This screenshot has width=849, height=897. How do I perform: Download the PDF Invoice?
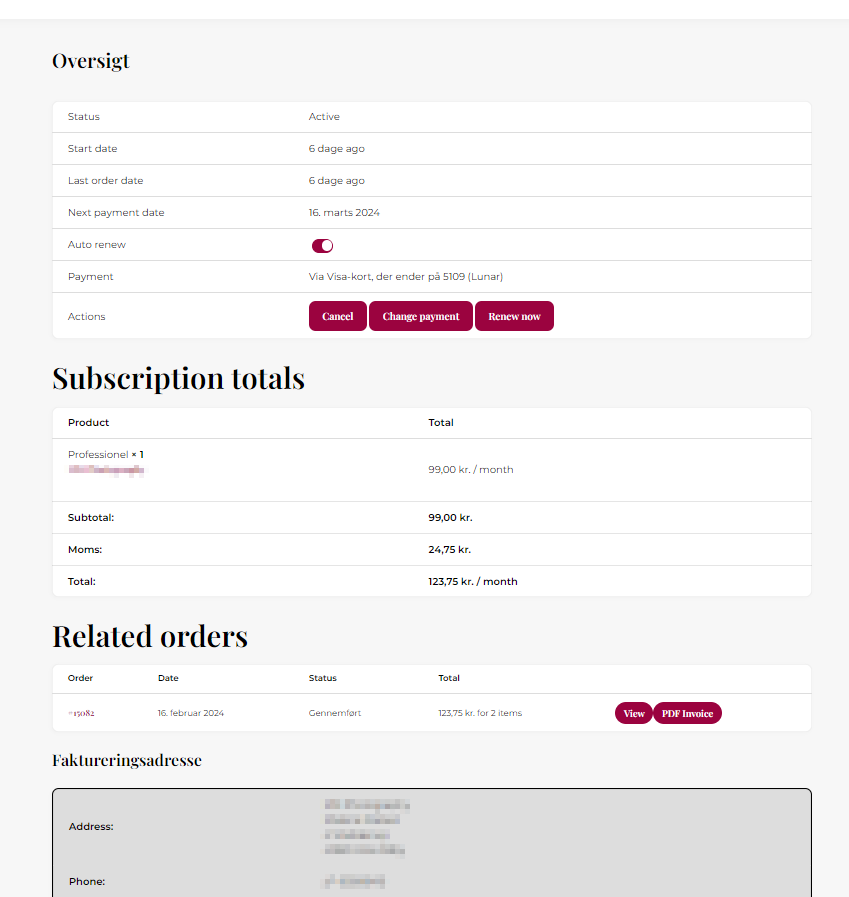687,713
